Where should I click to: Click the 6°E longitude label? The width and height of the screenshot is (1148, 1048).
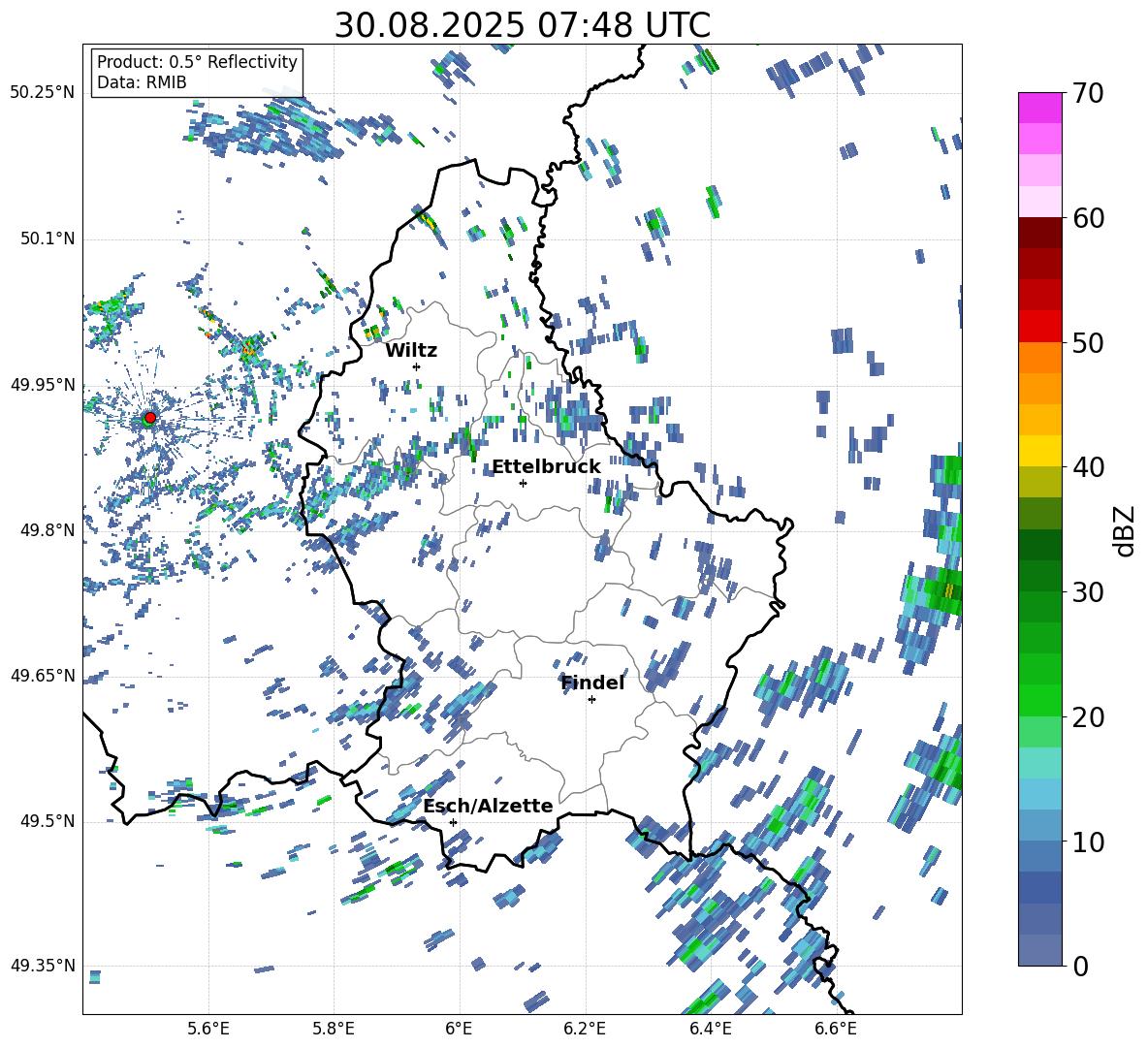[x=459, y=1029]
